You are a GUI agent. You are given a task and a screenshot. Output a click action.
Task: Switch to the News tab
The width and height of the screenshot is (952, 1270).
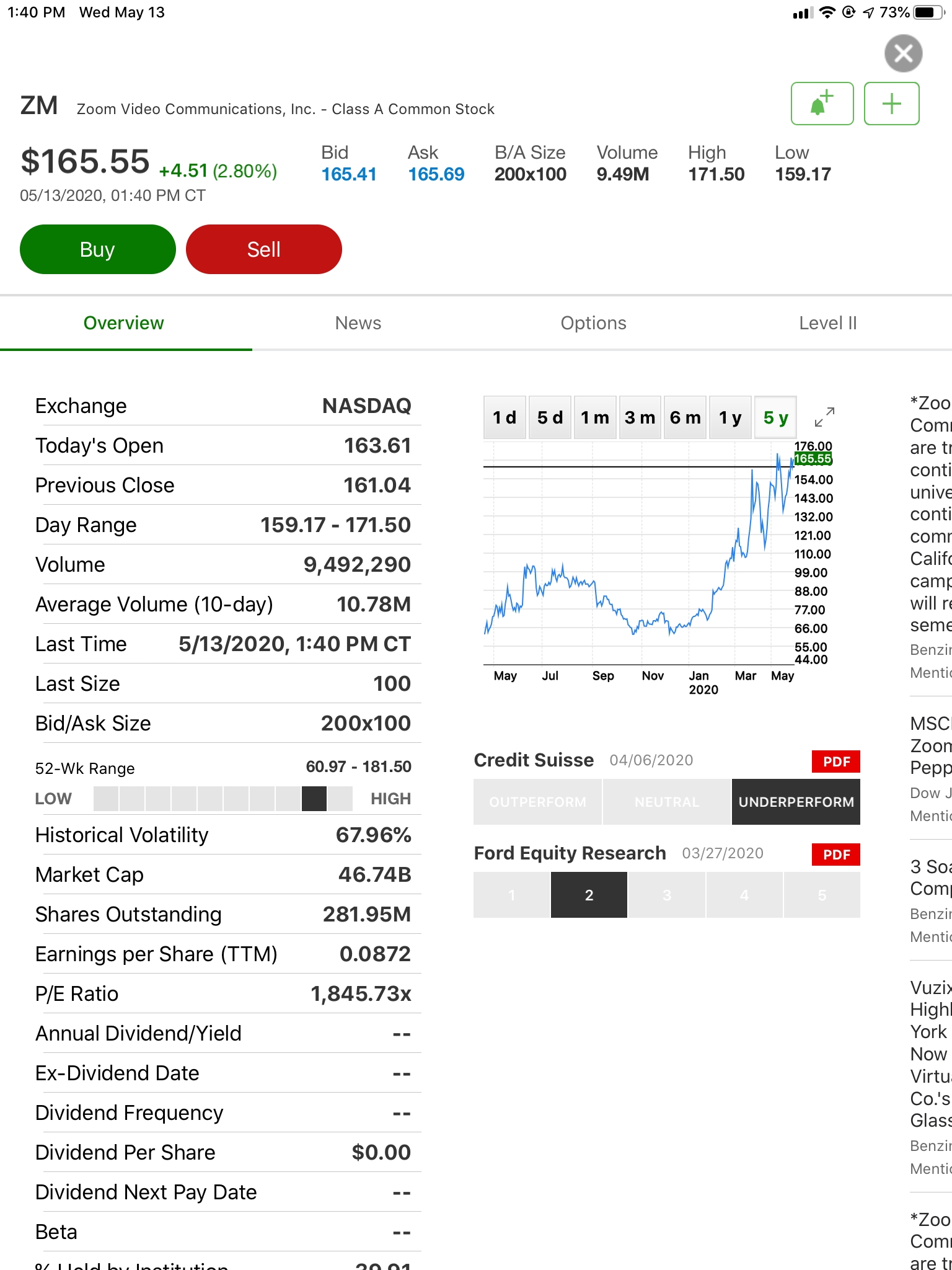(358, 323)
